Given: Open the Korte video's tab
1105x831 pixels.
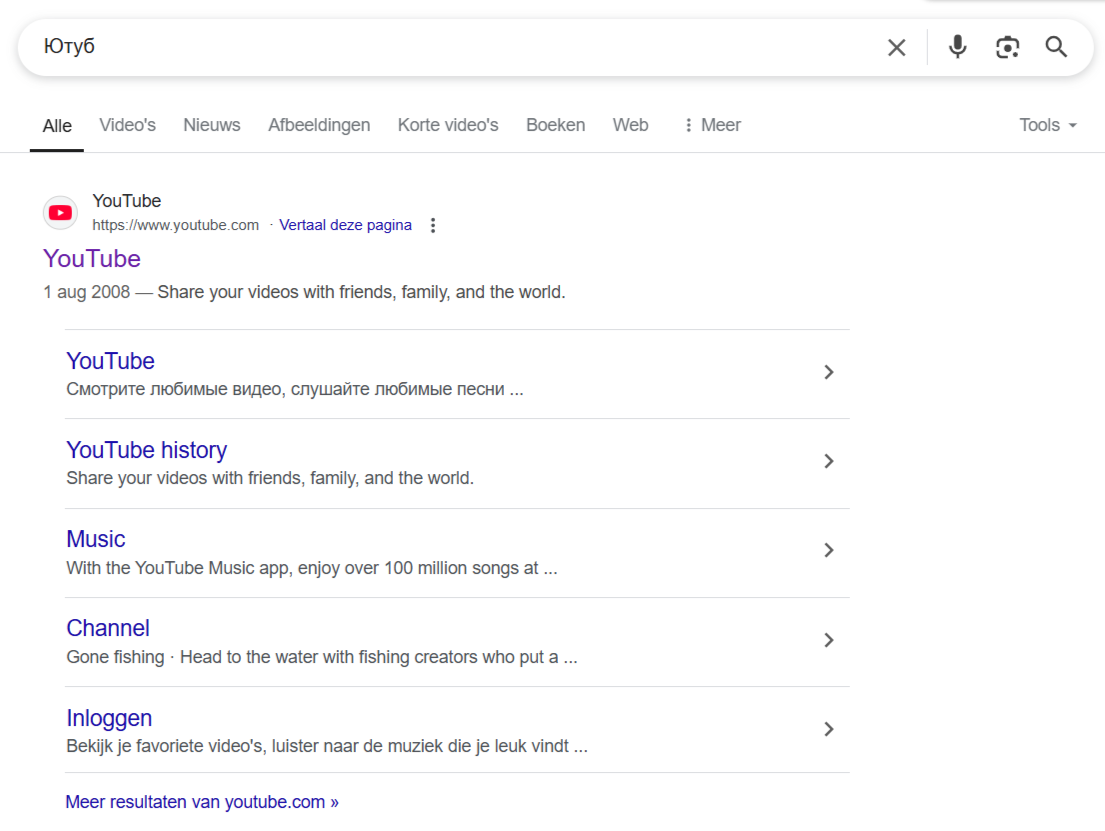Looking at the screenshot, I should (x=447, y=125).
